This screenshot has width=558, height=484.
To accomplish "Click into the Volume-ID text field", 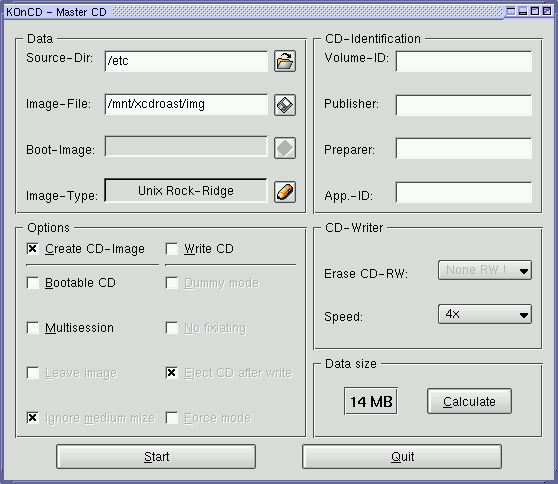I will [464, 61].
